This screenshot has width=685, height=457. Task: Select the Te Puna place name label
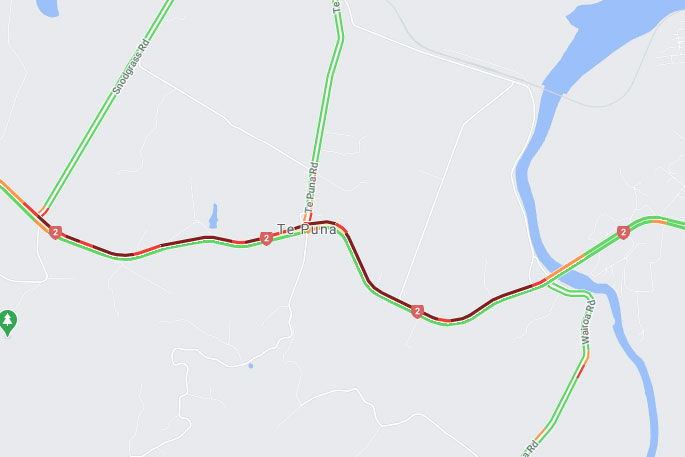[307, 229]
